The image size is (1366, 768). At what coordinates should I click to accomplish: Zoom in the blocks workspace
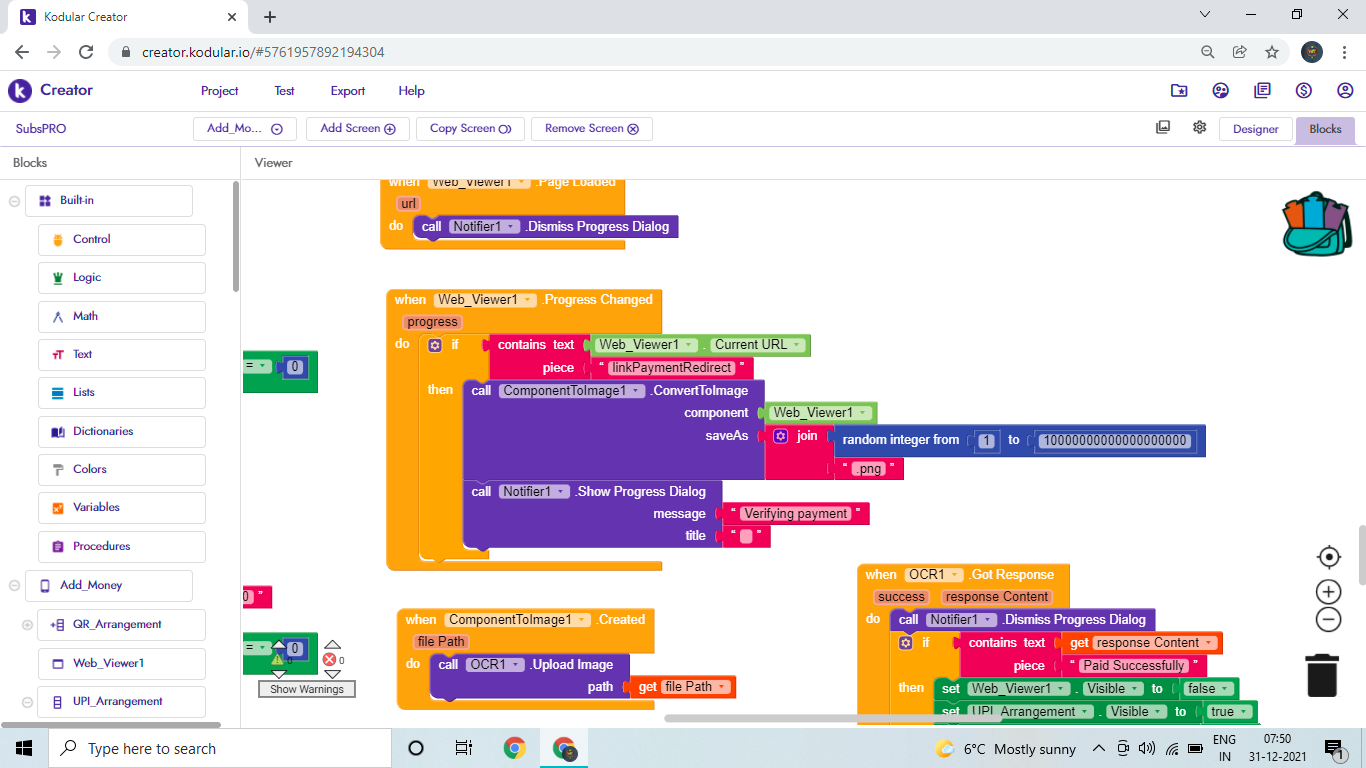pyautogui.click(x=1328, y=591)
